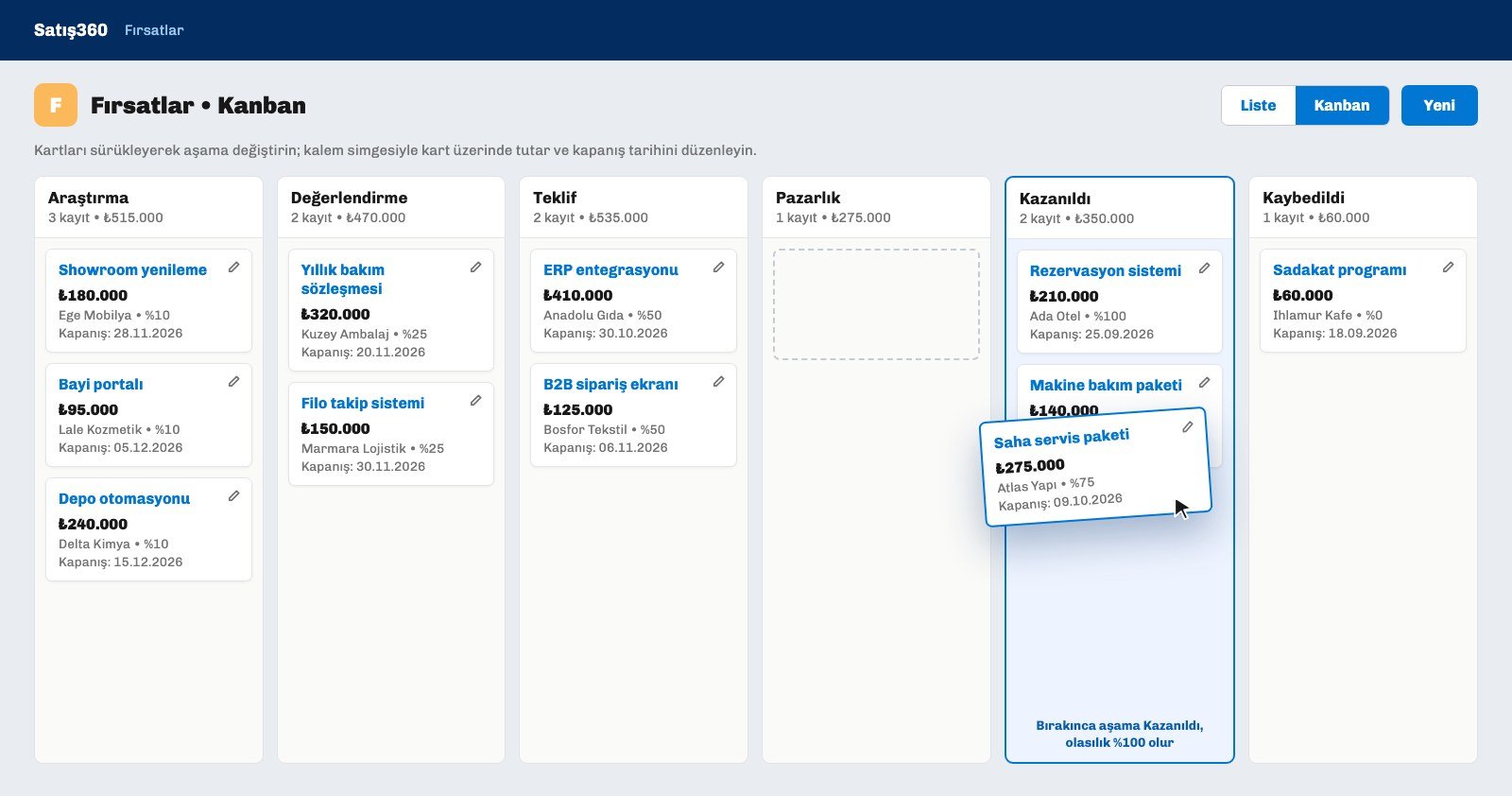
Task: Click the empty dashed placeholder in Pazarlık
Action: tap(876, 304)
